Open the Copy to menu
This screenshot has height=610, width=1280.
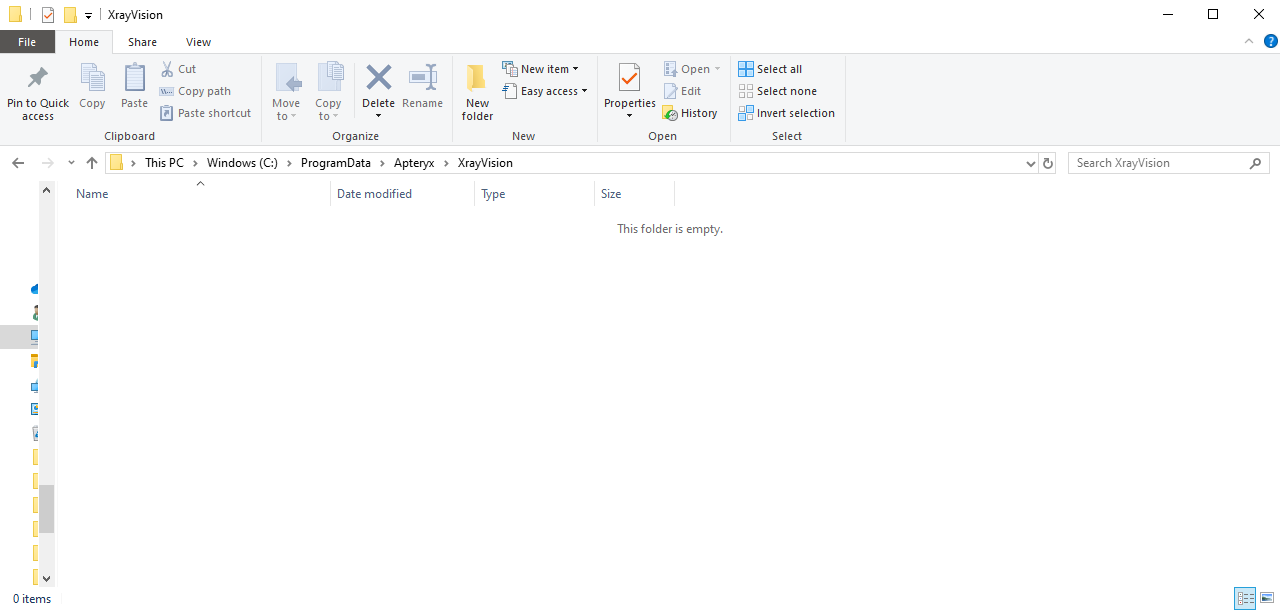tap(328, 93)
